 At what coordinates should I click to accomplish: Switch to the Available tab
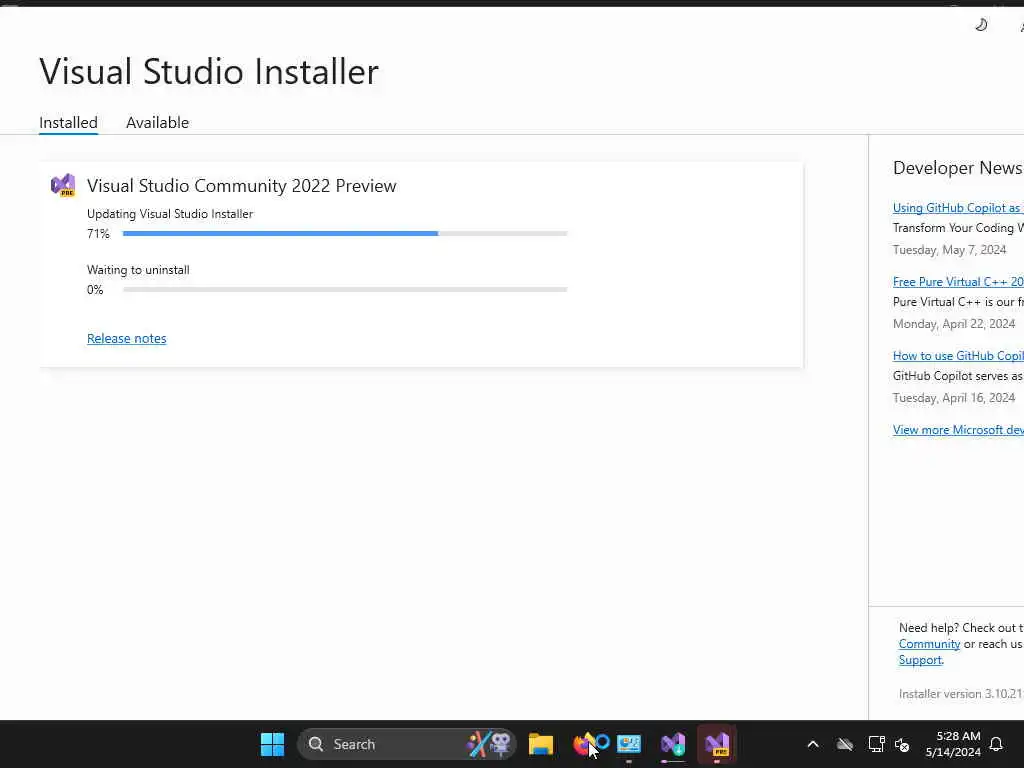pos(157,122)
